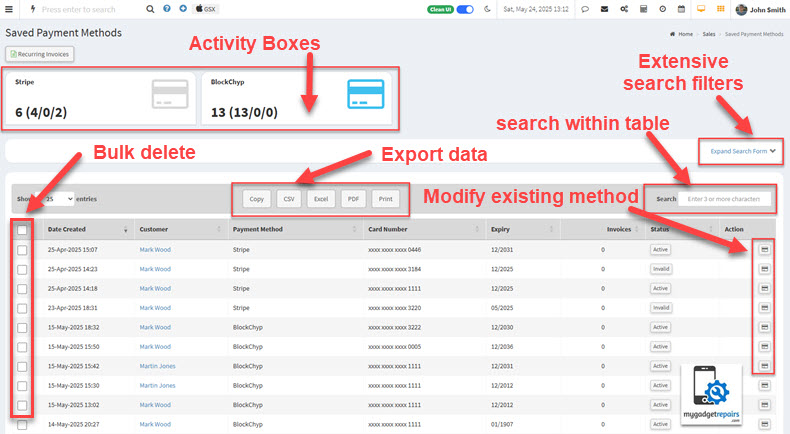Expand the search form panel
Image resolution: width=790 pixels, height=434 pixels.
coord(743,151)
